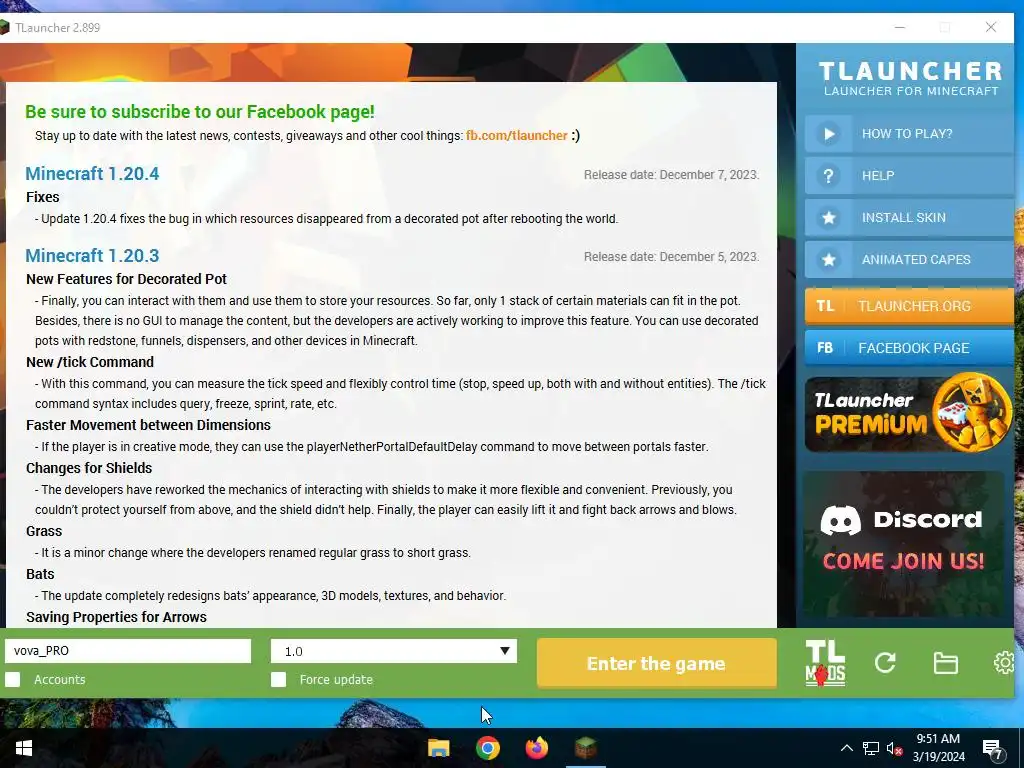Image resolution: width=1024 pixels, height=768 pixels.
Task: Select the TLauncher Minecraft taskbar icon
Action: pyautogui.click(x=586, y=748)
